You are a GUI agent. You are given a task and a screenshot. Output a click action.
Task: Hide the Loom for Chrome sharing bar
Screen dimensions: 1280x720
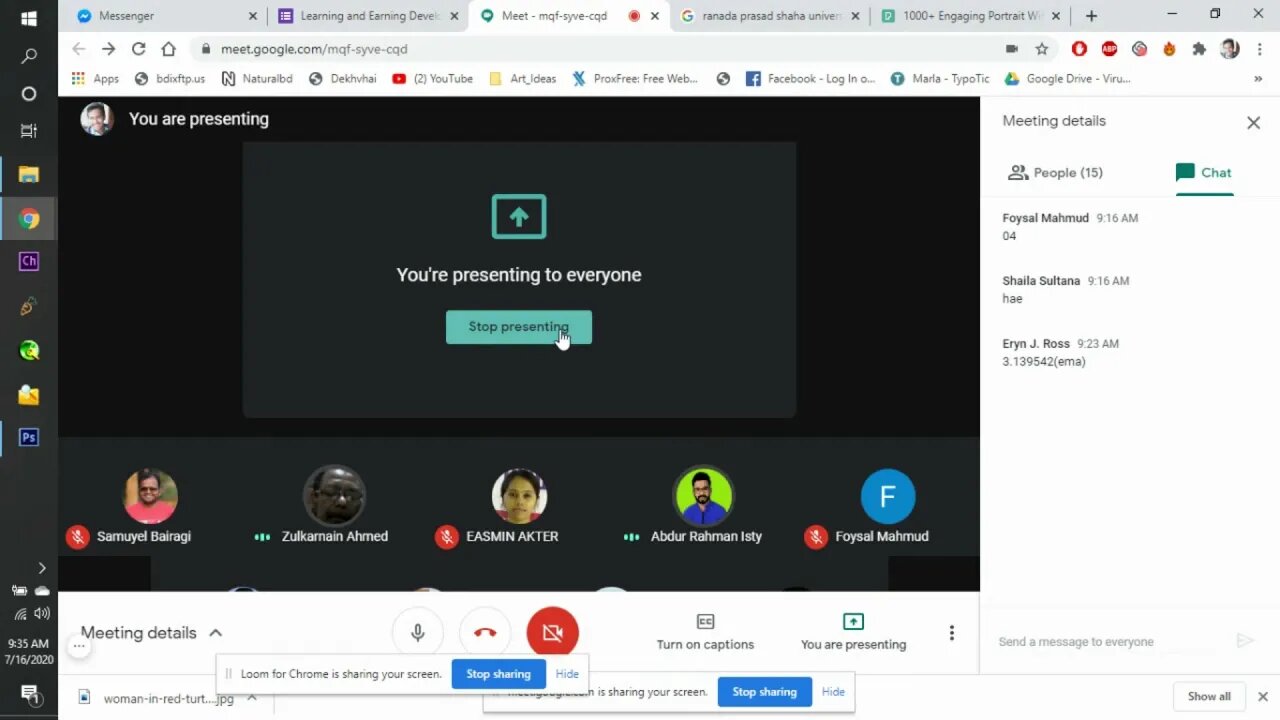point(567,674)
